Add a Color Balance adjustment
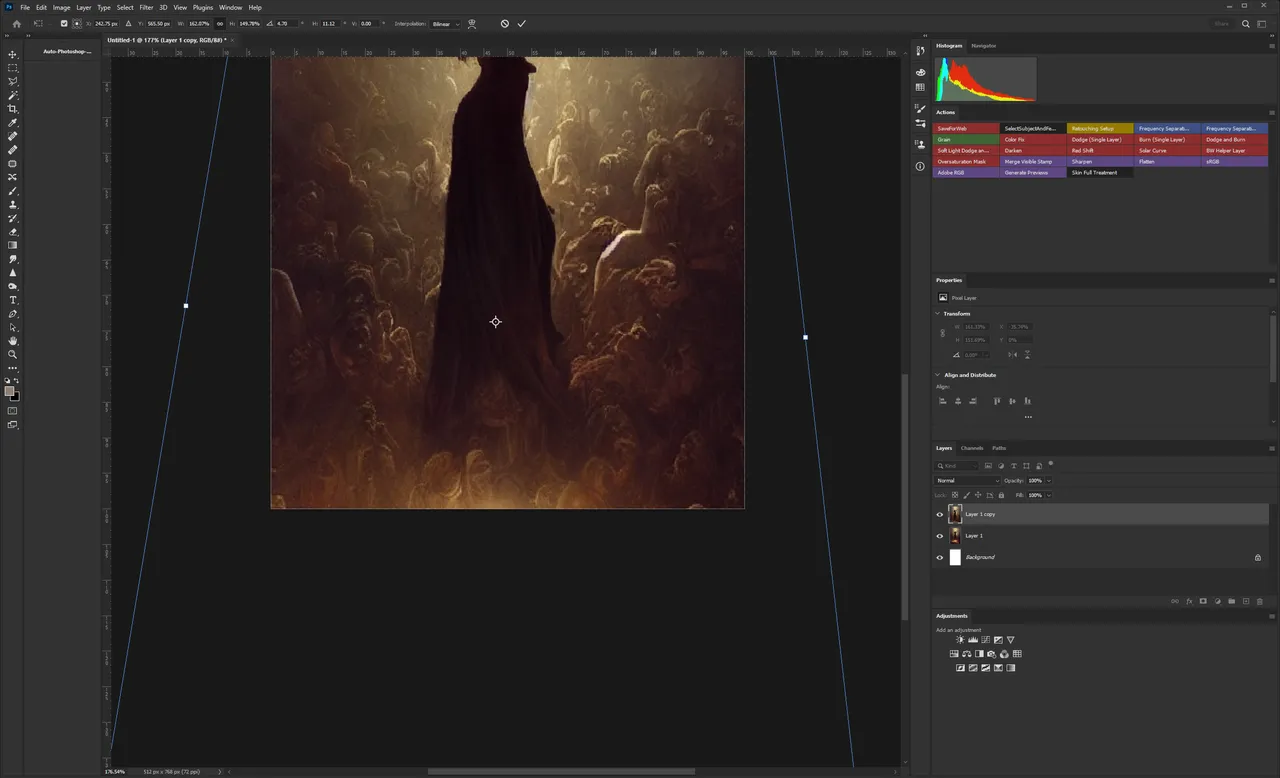Viewport: 1280px width, 778px height. click(x=967, y=654)
